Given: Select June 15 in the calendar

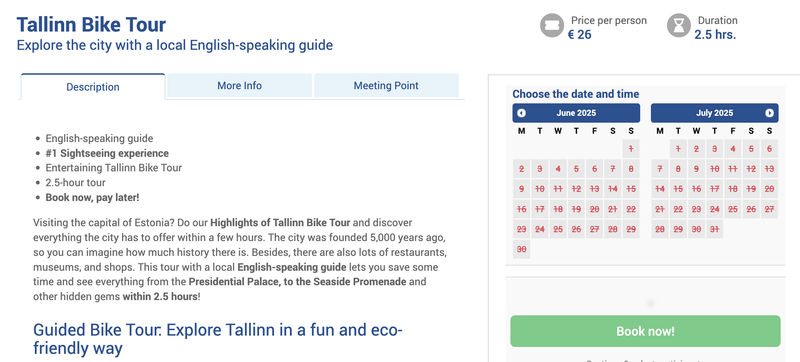Looking at the screenshot, I should click(x=631, y=189).
